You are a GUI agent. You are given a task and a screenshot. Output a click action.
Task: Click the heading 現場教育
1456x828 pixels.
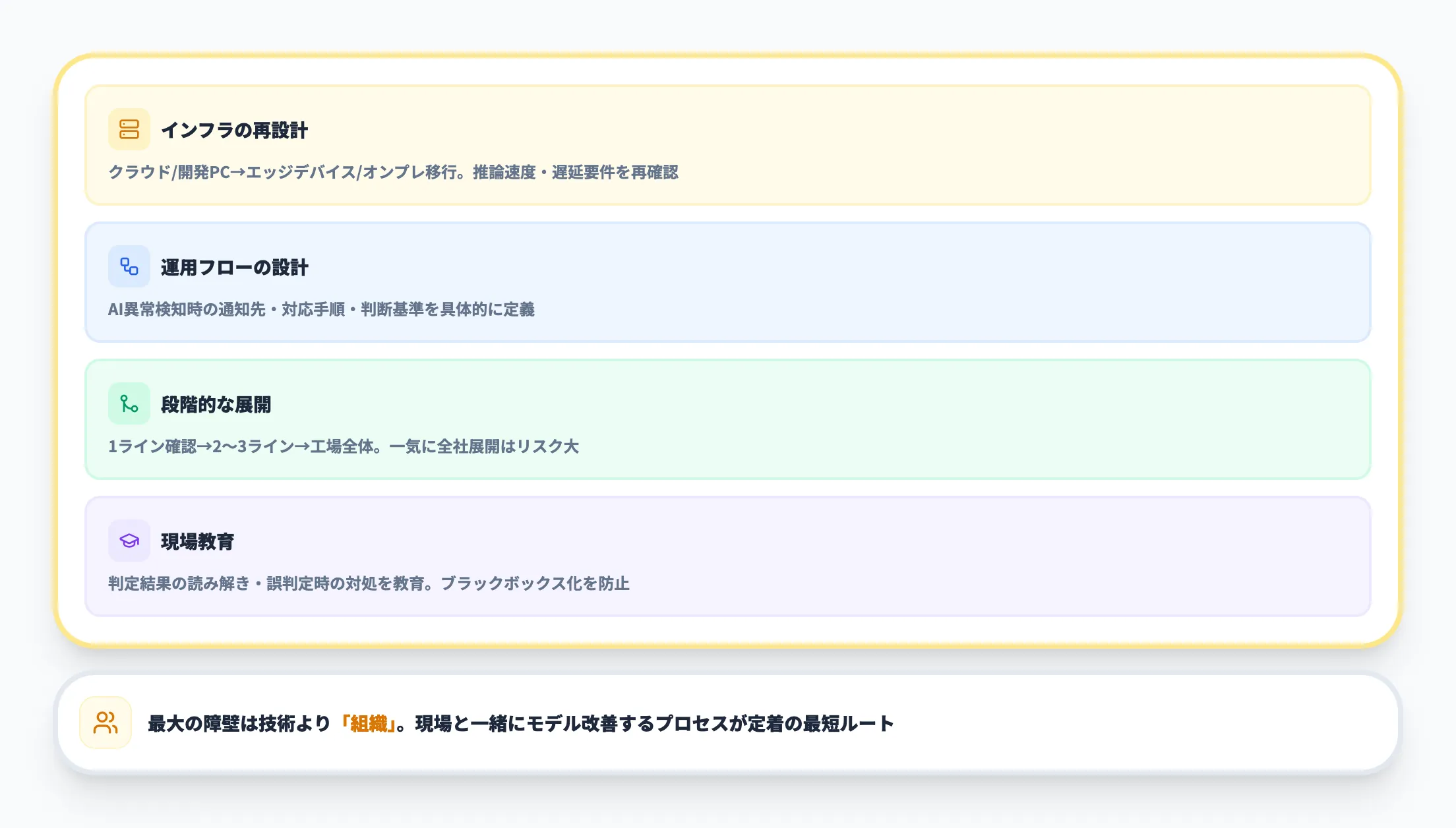coord(197,542)
